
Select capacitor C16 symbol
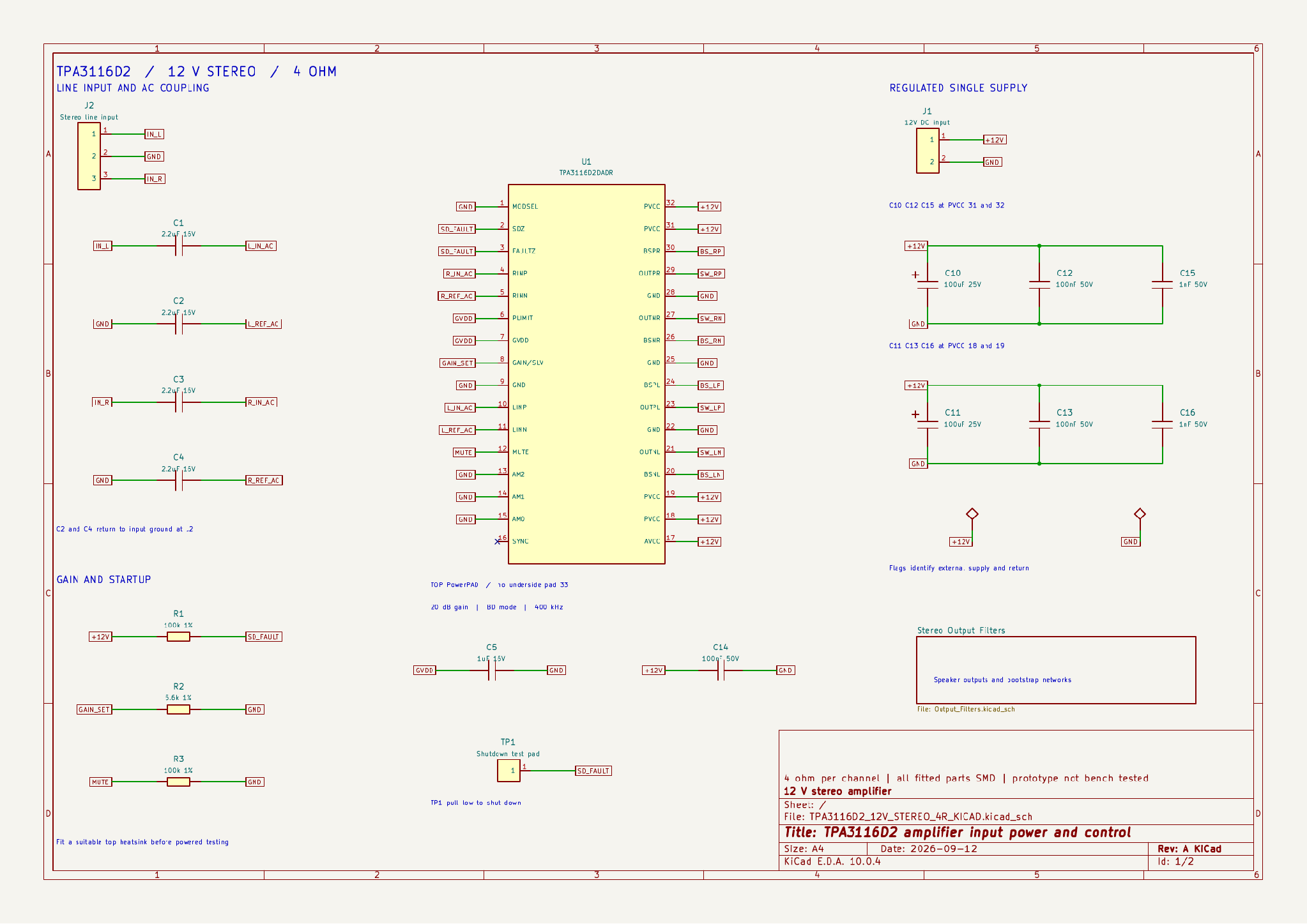1163,425
